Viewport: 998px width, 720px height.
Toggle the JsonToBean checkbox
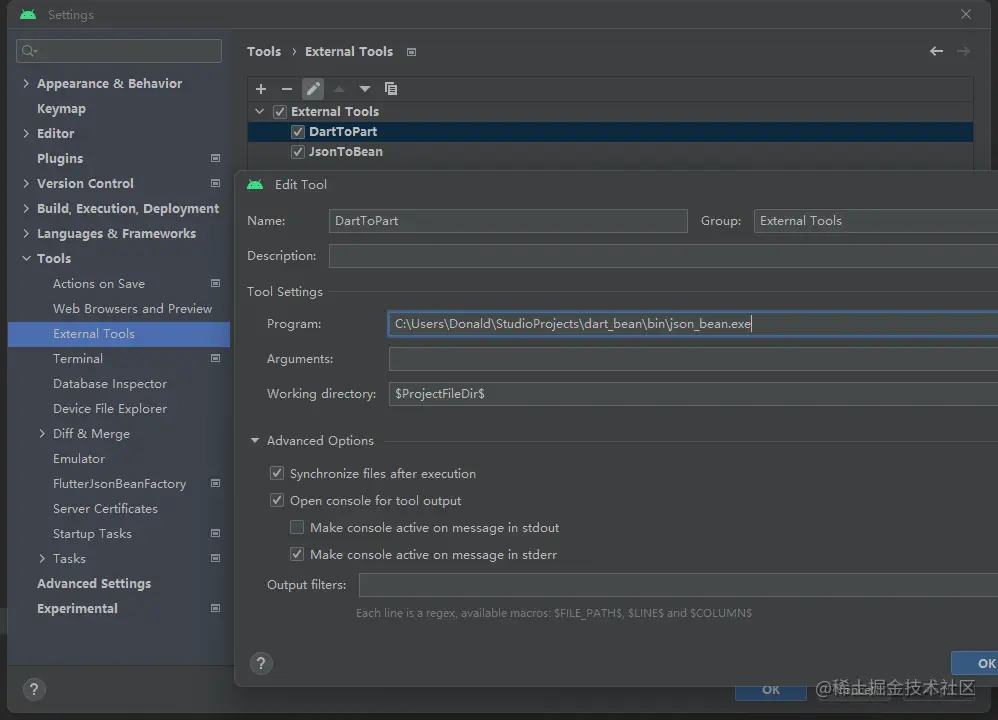click(297, 152)
